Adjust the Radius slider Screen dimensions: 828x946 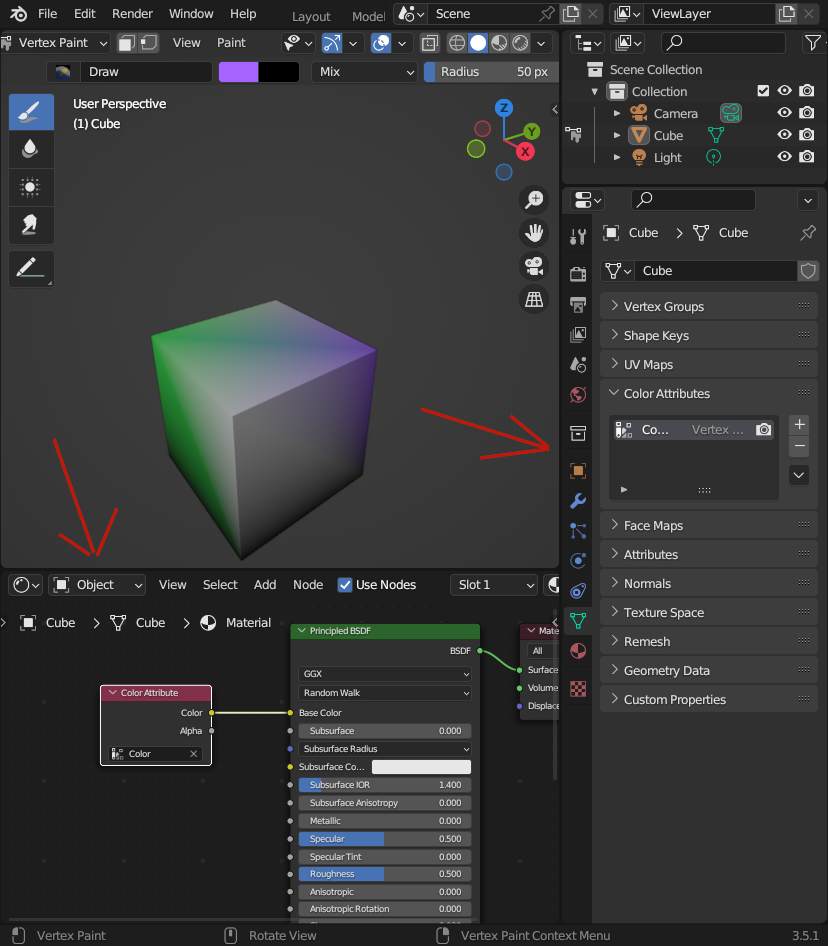[x=491, y=72]
